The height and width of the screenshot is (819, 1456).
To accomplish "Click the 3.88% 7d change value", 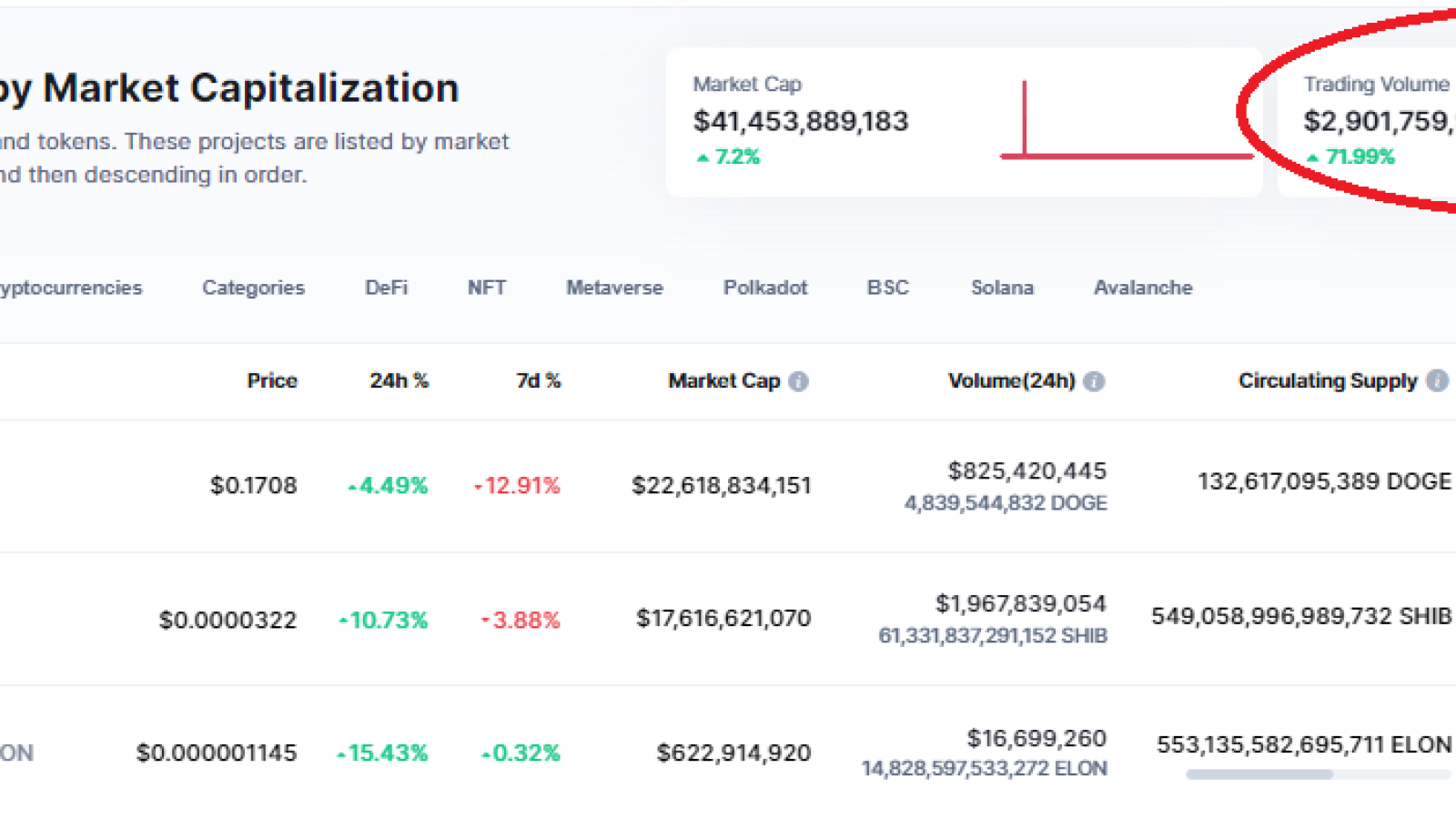I will [x=521, y=620].
